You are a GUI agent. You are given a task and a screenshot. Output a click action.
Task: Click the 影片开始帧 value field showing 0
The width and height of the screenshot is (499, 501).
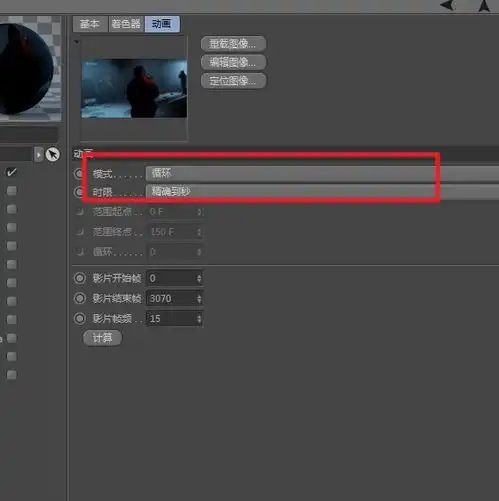point(174,278)
